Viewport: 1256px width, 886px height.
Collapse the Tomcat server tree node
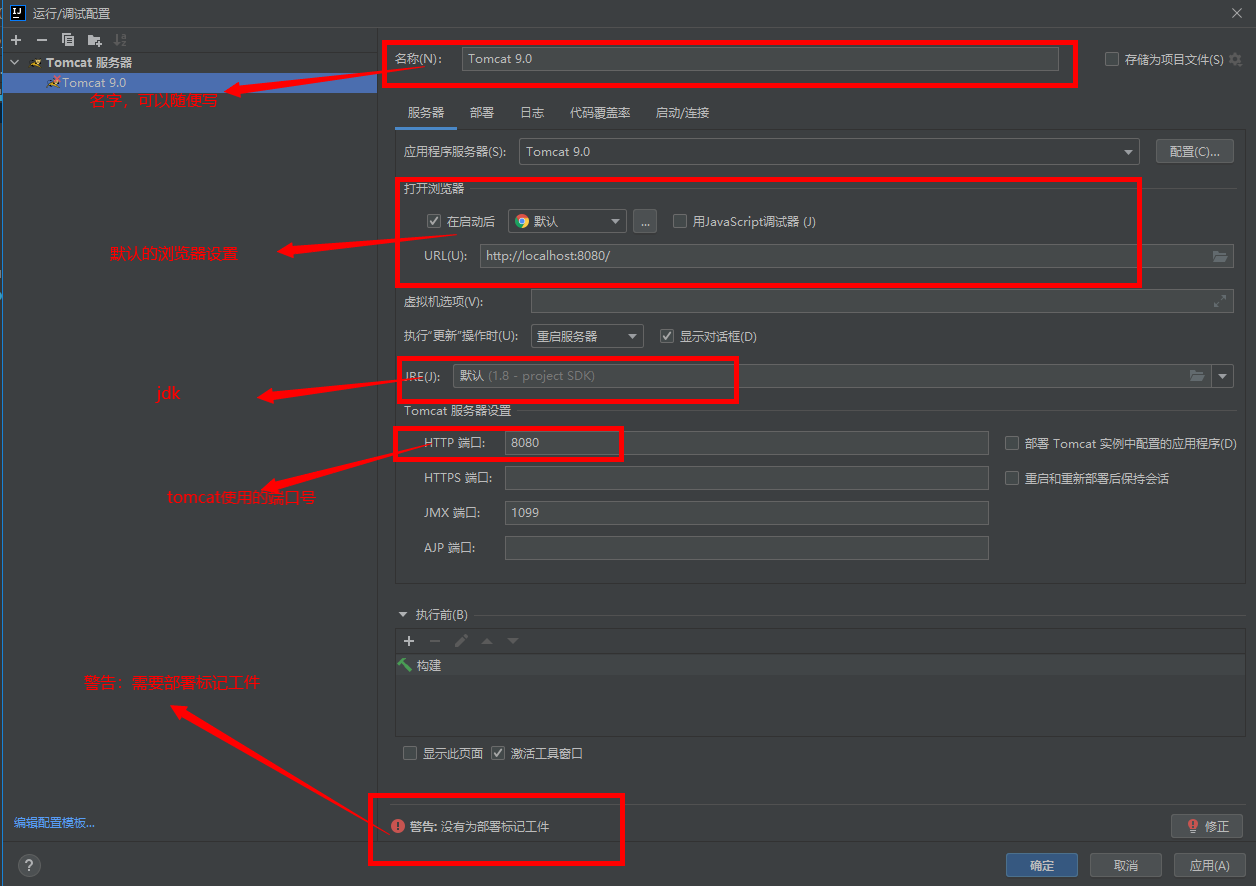[x=15, y=63]
